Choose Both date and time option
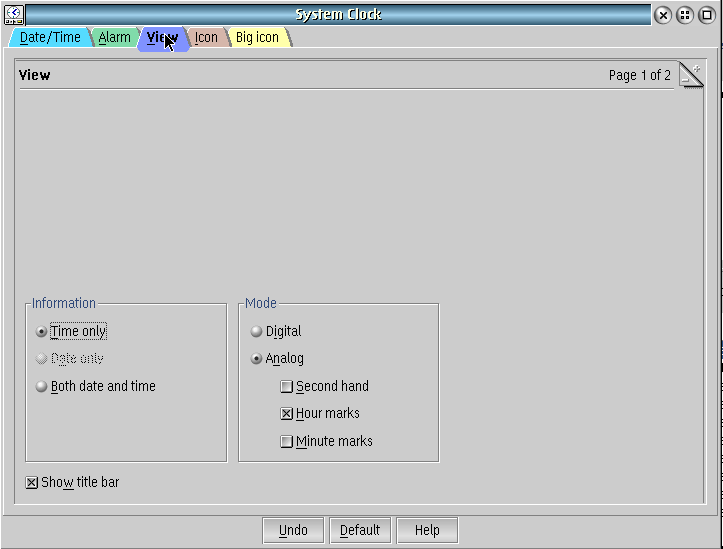This screenshot has height=549, width=723. (95, 386)
